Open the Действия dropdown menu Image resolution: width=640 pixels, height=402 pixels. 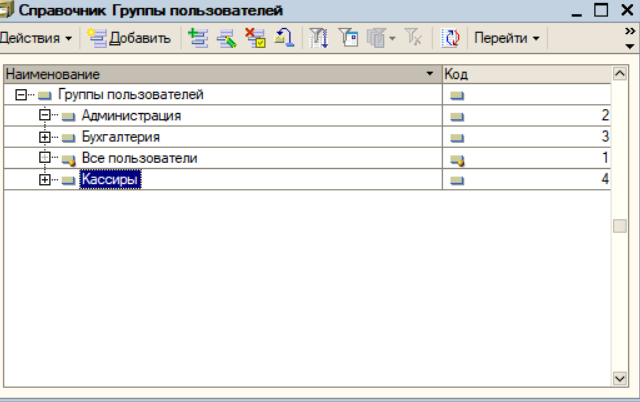36,38
